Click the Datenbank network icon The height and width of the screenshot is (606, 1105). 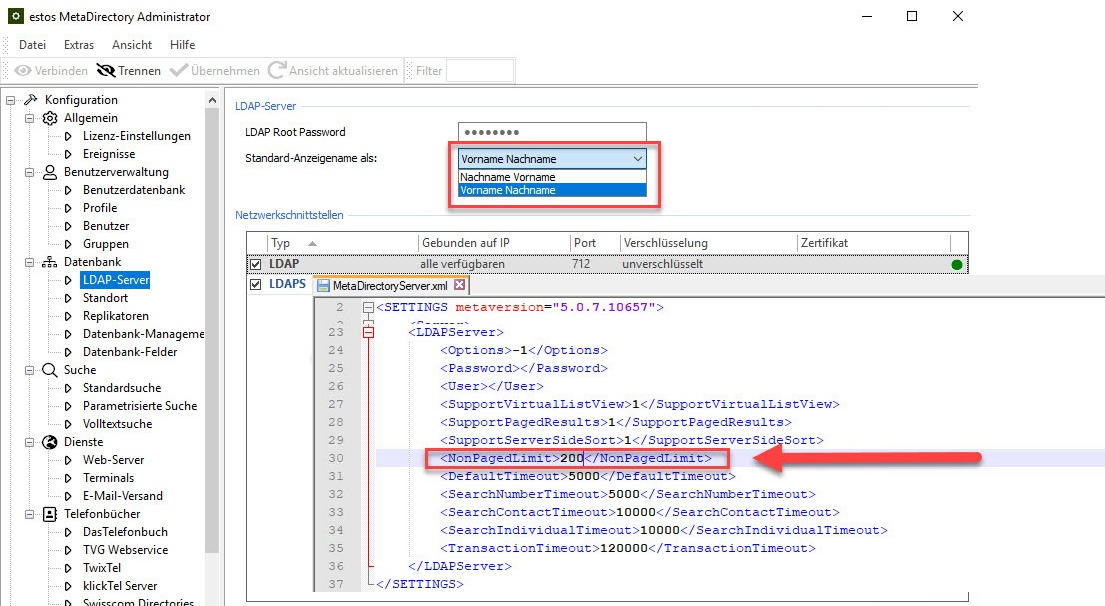point(50,262)
